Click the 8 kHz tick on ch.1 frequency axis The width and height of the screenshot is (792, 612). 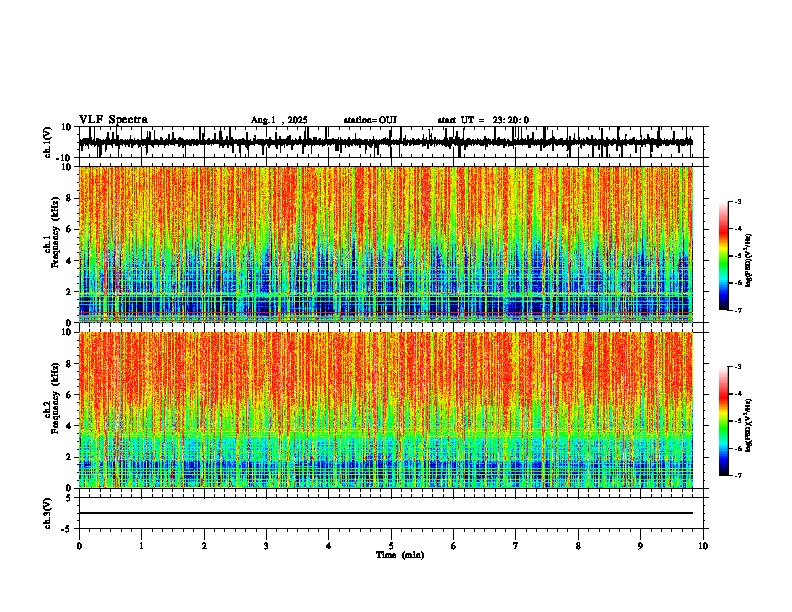pyautogui.click(x=69, y=198)
